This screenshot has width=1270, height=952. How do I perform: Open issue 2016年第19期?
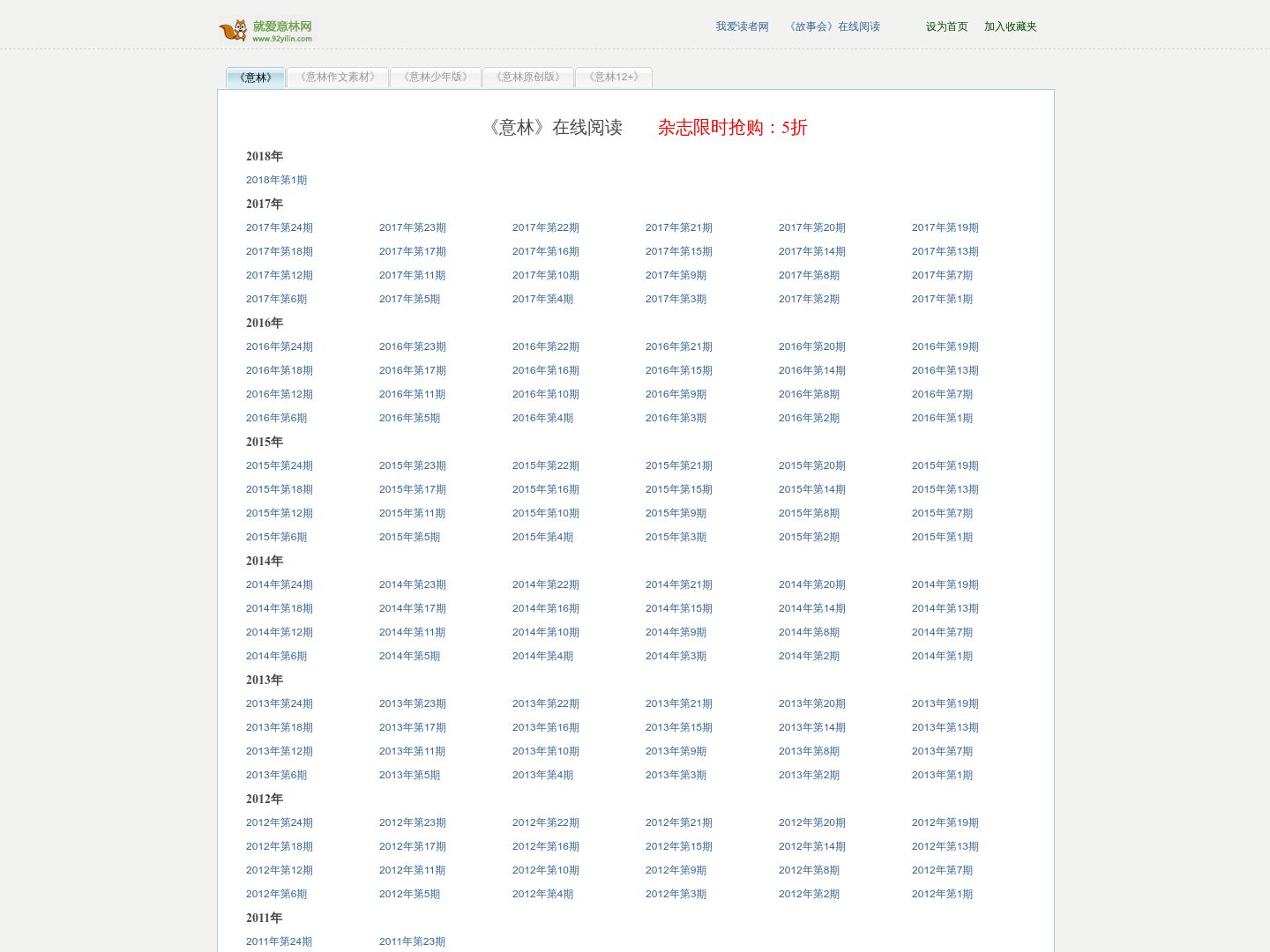pos(945,346)
